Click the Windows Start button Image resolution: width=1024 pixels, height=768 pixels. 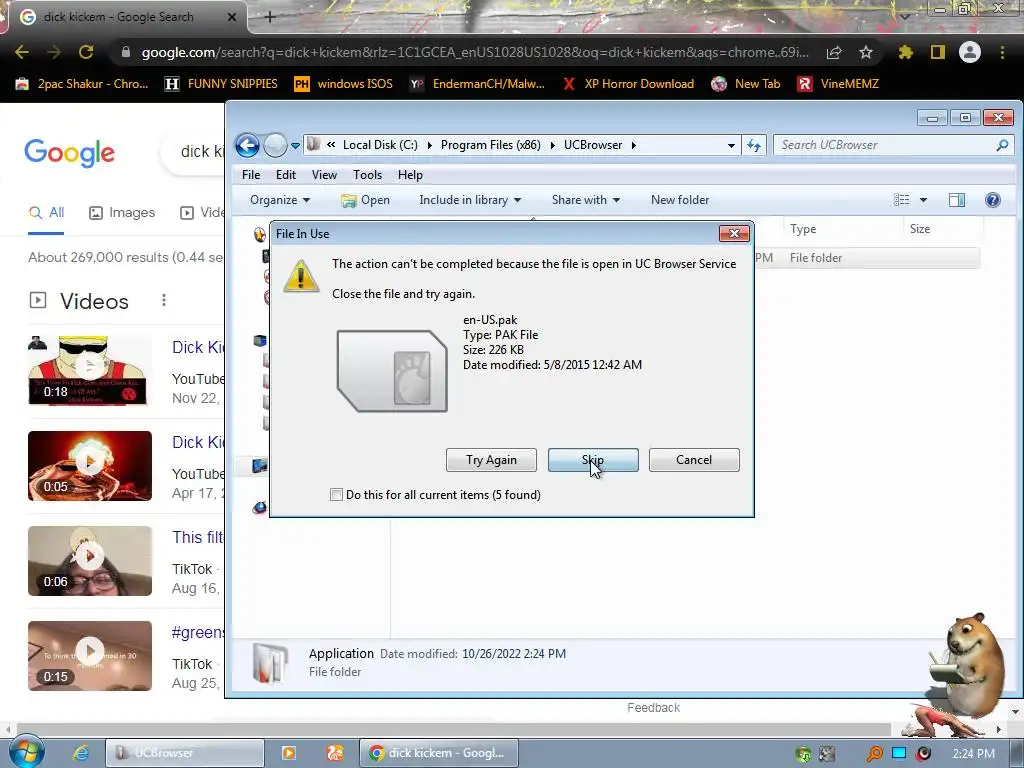click(27, 752)
